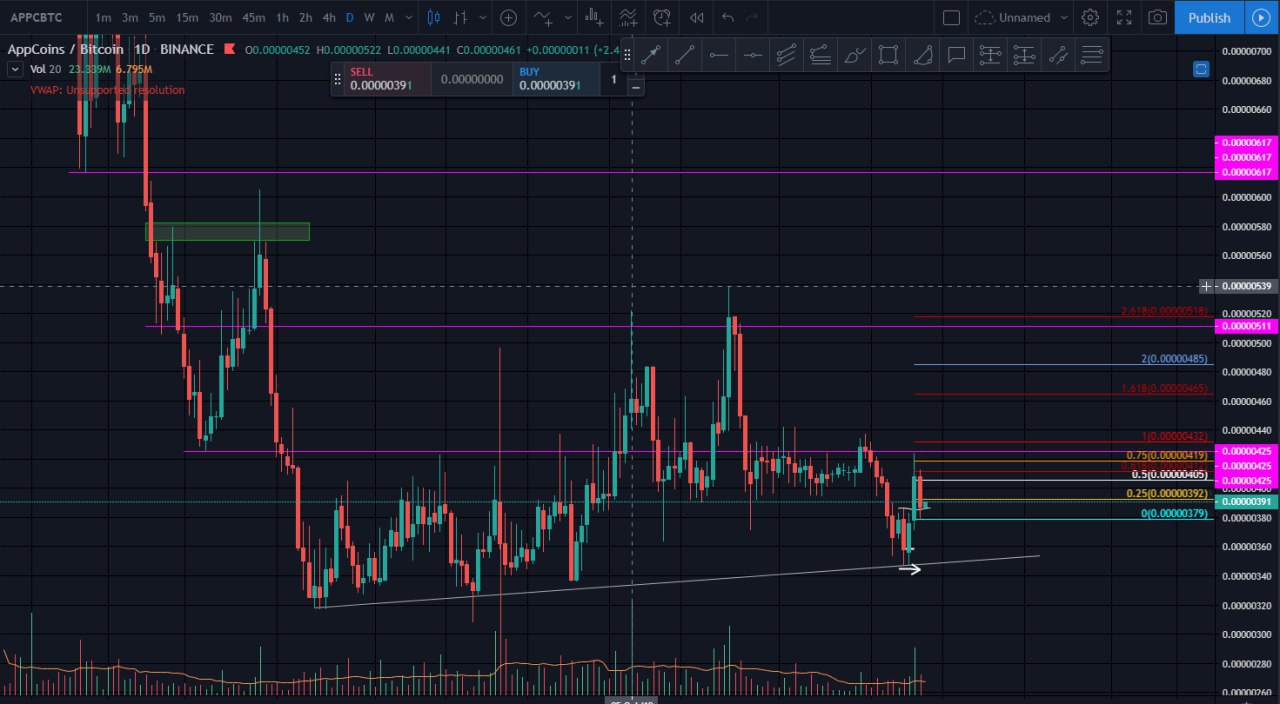The height and width of the screenshot is (704, 1280).
Task: Switch to the 4h interval
Action: (x=329, y=17)
